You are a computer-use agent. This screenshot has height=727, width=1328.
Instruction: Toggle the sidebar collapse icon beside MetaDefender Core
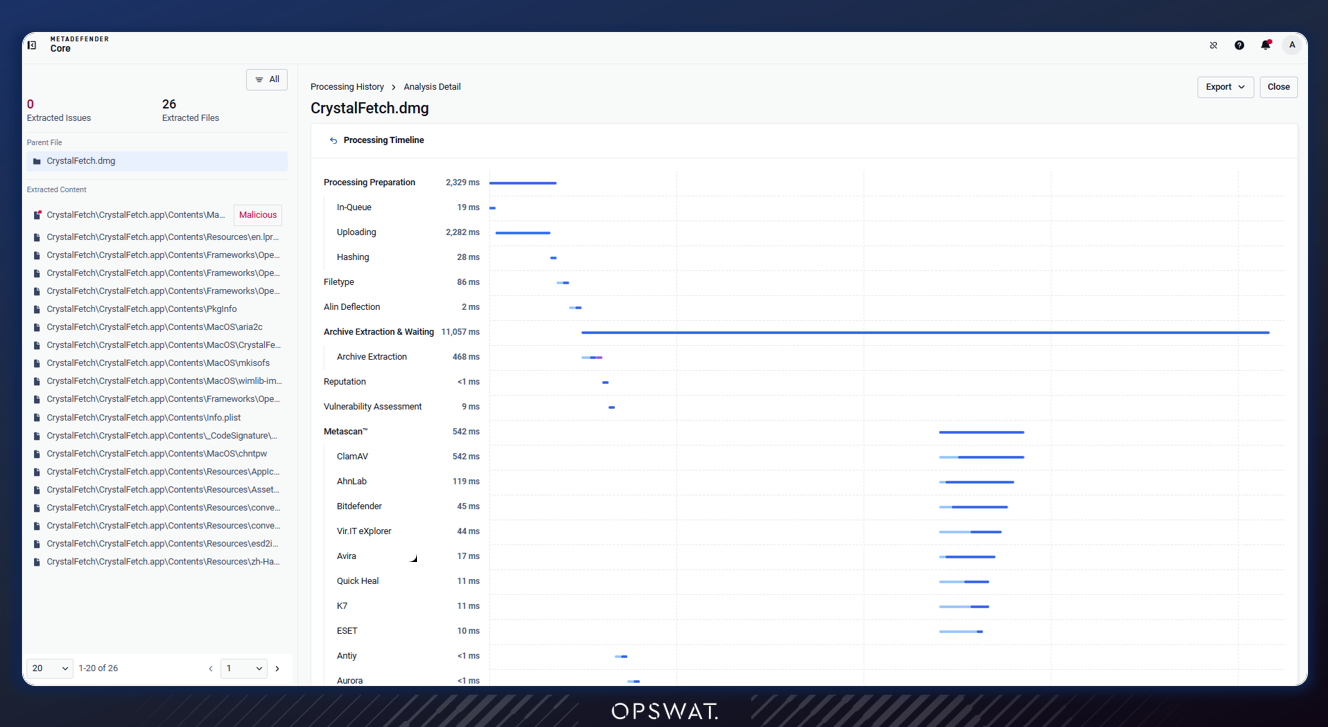click(x=32, y=45)
